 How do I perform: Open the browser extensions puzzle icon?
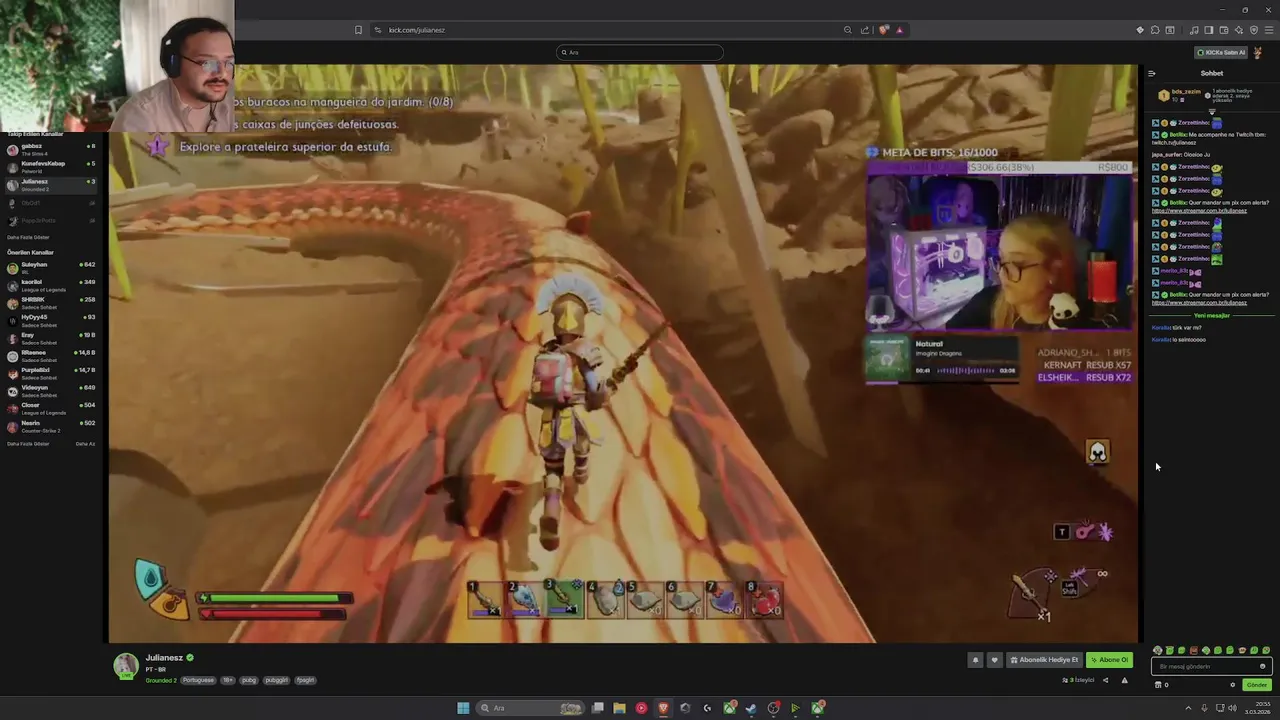coord(1155,30)
